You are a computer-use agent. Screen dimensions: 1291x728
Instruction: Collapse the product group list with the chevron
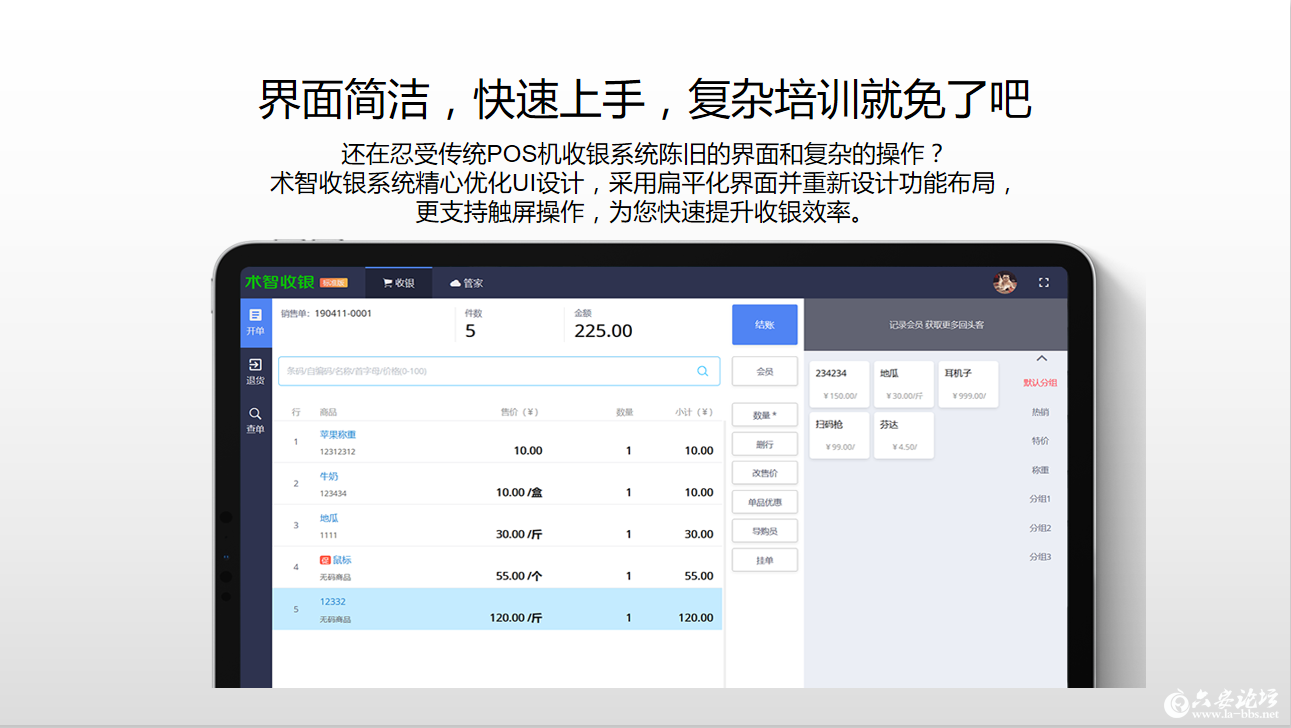(1041, 357)
